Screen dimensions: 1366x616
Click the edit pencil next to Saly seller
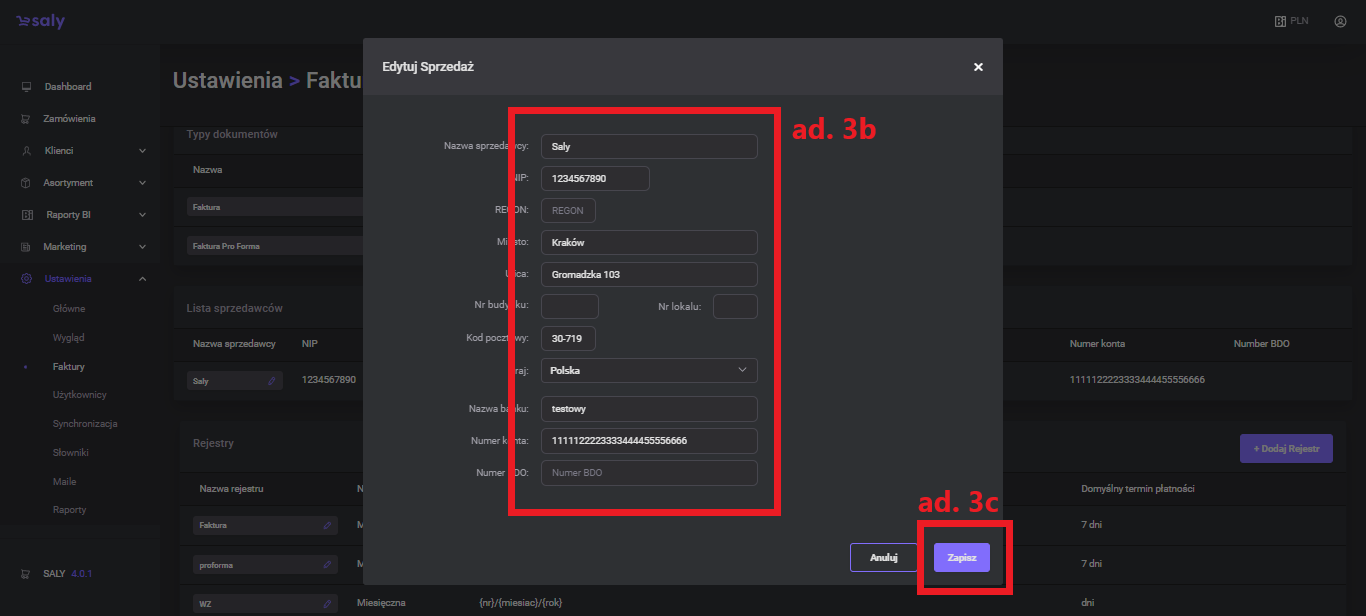click(x=271, y=381)
